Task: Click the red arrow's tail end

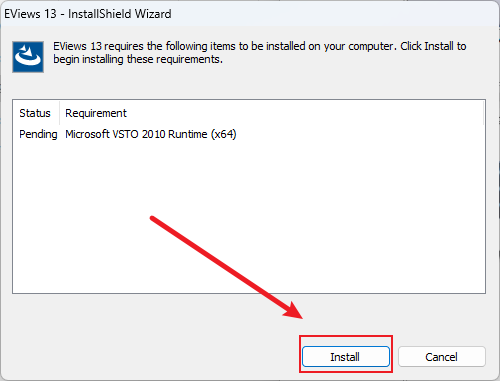Action: coord(153,219)
